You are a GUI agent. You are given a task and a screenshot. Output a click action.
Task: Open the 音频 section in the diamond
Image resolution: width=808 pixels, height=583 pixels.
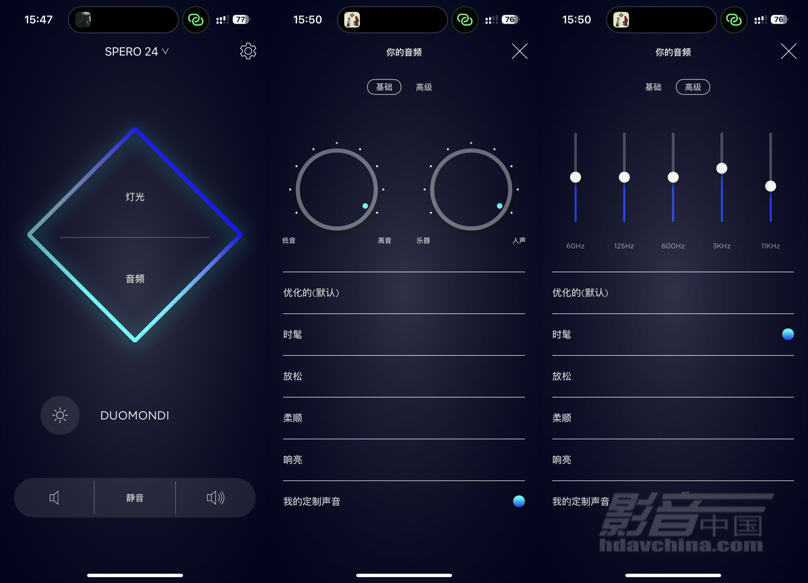click(x=135, y=279)
